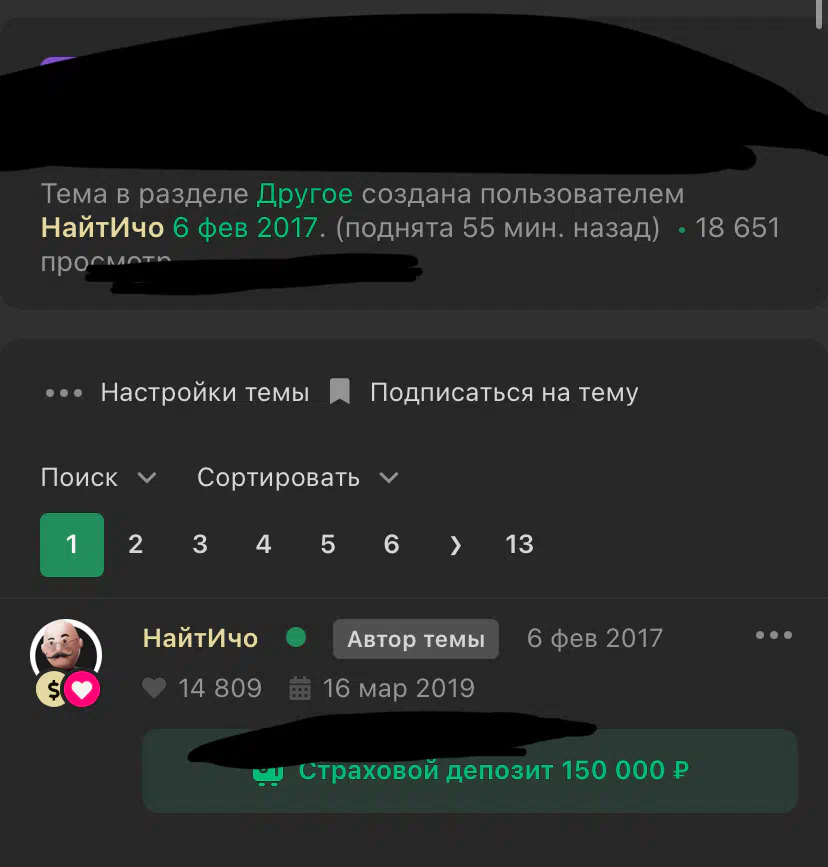Click the pink heart badge on avatar
Image resolution: width=828 pixels, height=867 pixels.
pyautogui.click(x=82, y=690)
